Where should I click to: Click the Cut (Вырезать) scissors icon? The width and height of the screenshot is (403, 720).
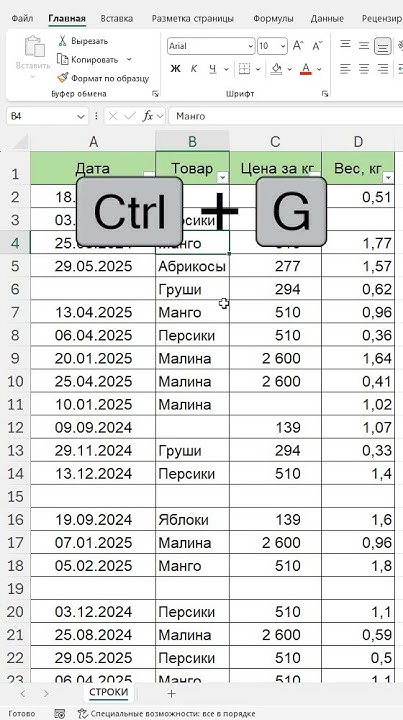tap(62, 41)
